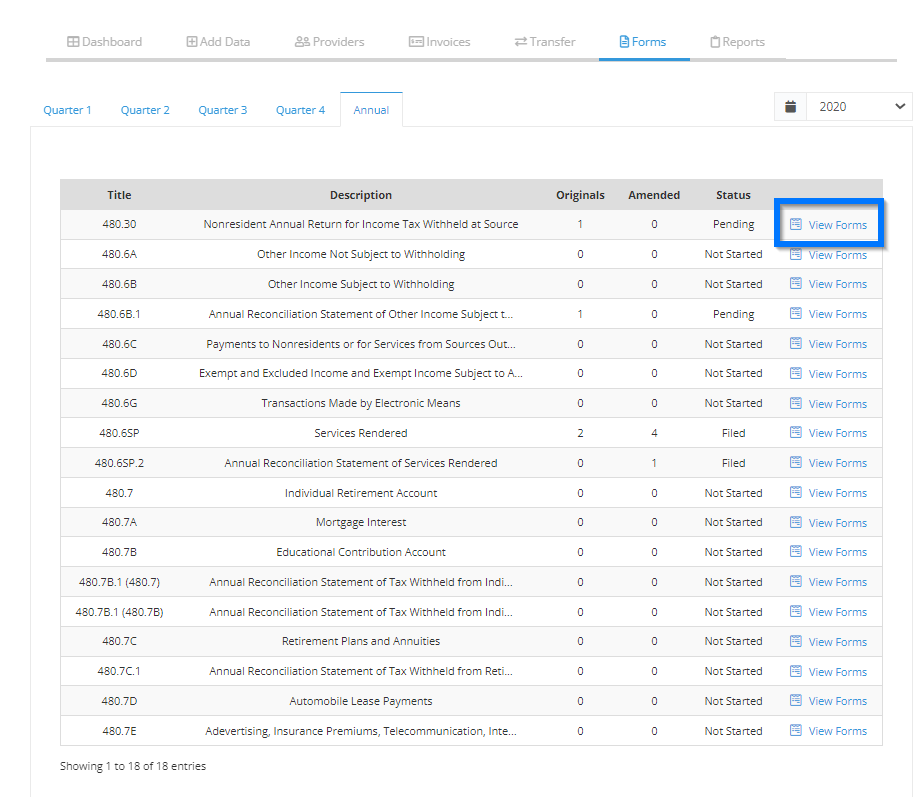Click the Educational Contribution Account description

(361, 552)
